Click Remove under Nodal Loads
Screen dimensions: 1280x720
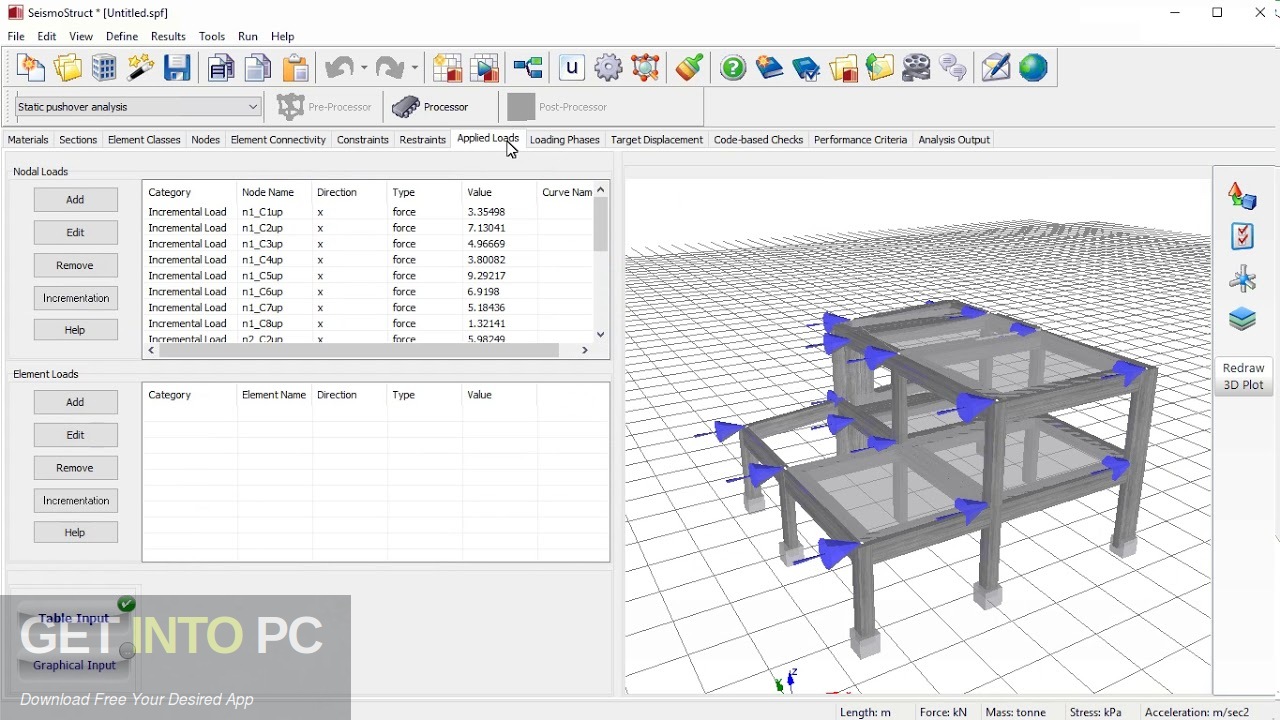point(75,265)
